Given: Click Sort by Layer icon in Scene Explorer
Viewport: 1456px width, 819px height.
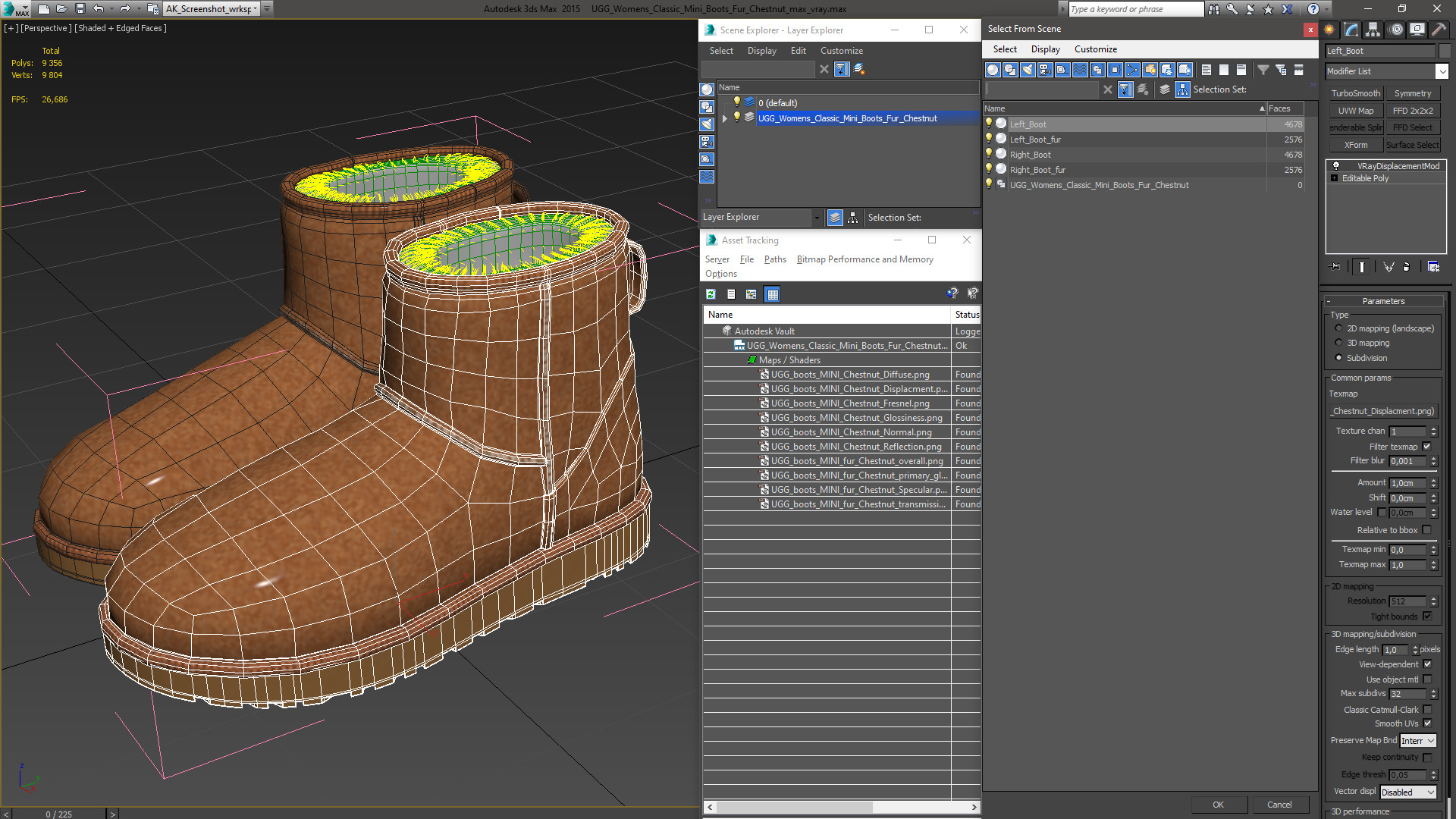Looking at the screenshot, I should [x=834, y=218].
